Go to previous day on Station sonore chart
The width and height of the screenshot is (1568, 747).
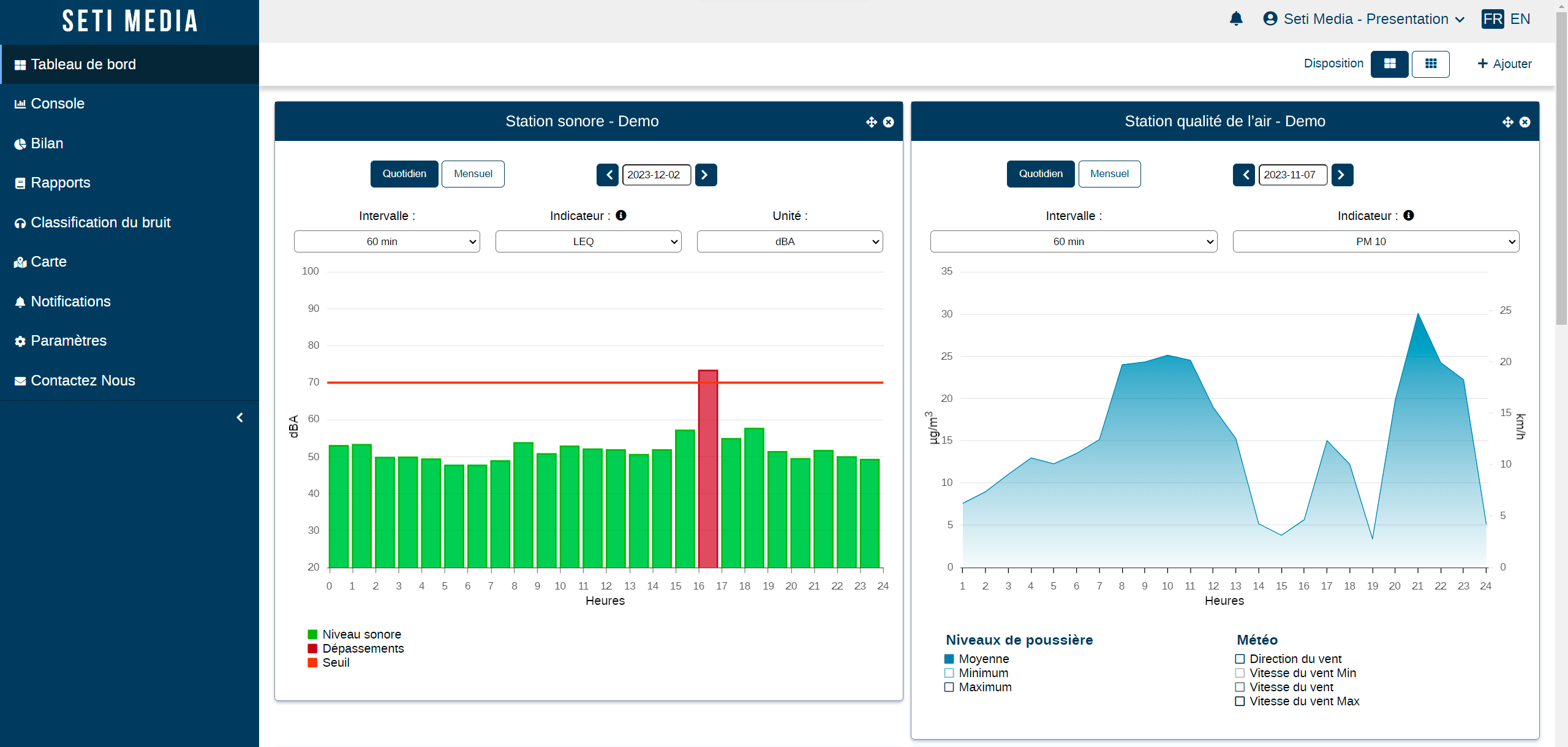608,175
